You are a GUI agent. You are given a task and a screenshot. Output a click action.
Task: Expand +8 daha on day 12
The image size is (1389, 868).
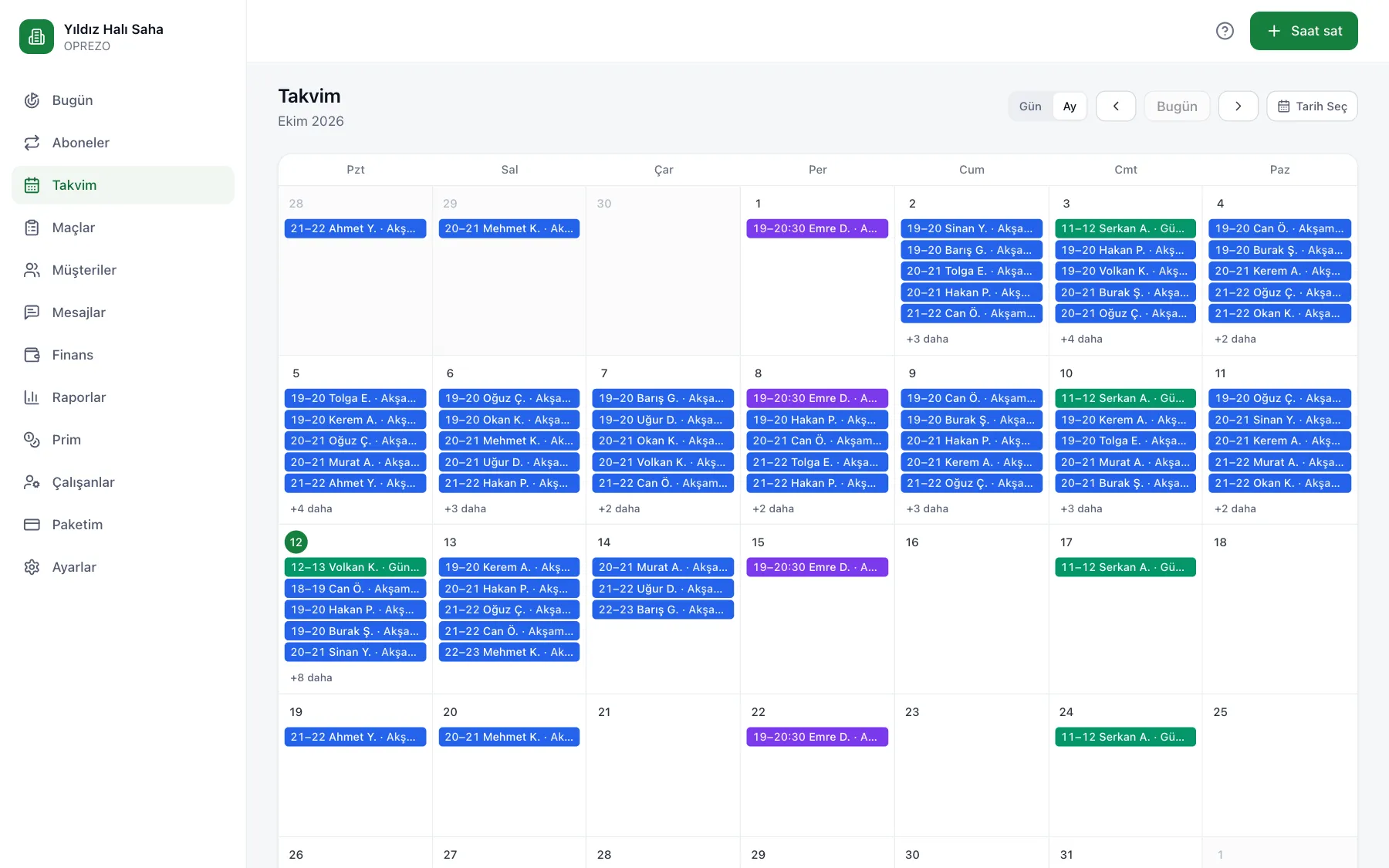click(x=311, y=677)
